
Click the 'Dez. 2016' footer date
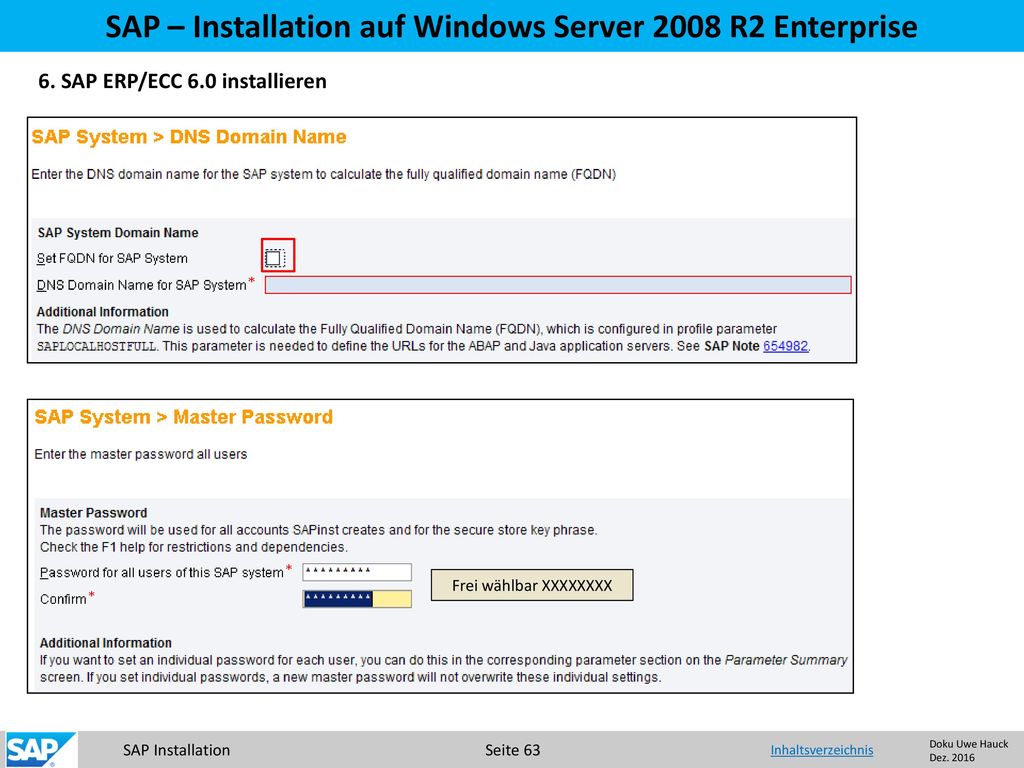952,758
